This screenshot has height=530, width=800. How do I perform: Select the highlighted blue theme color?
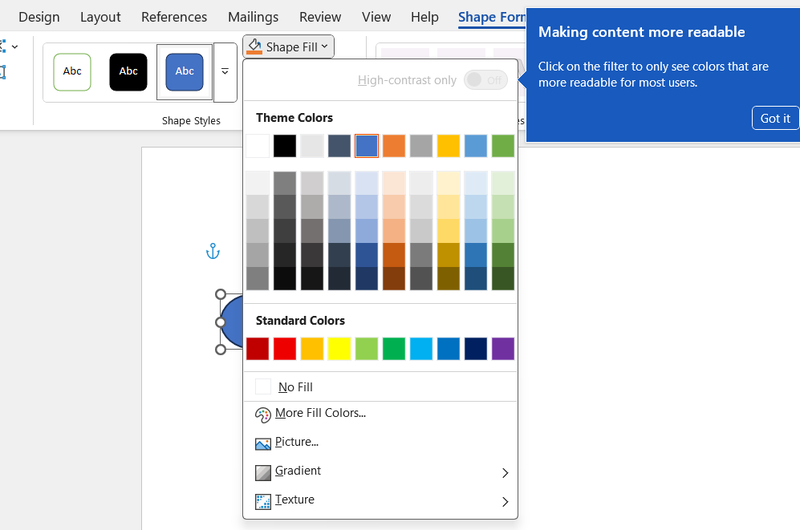367,146
